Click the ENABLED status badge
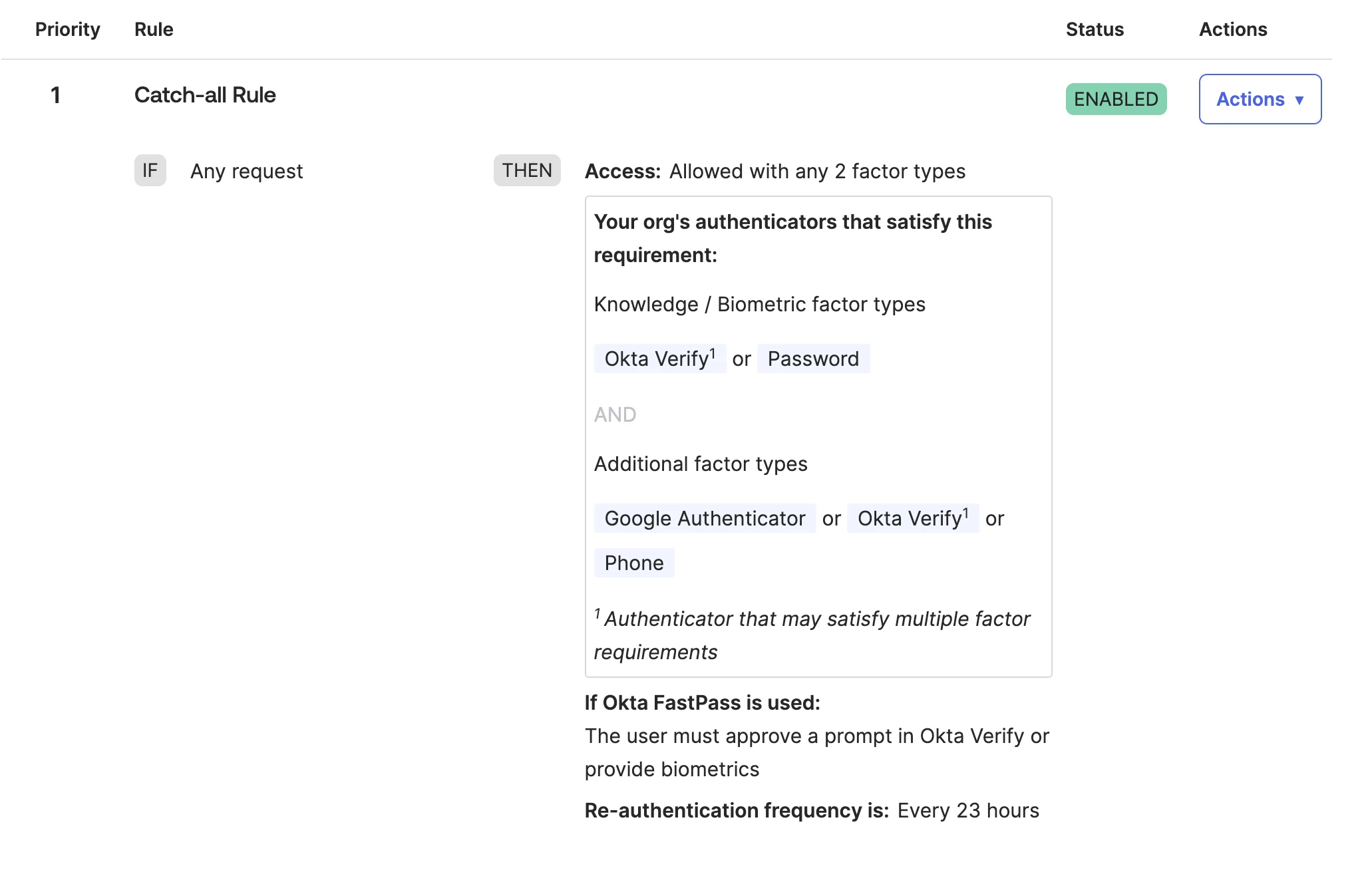The width and height of the screenshot is (1372, 890). pyautogui.click(x=1116, y=99)
